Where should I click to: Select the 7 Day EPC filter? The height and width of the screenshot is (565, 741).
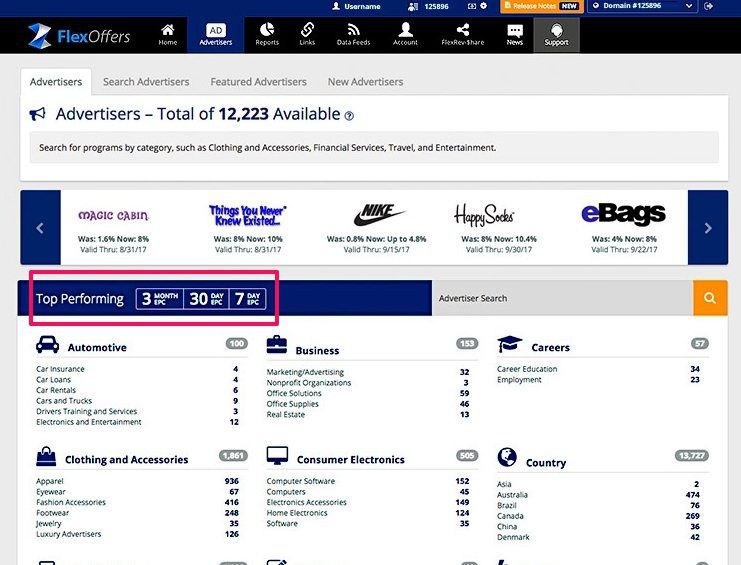pos(248,298)
